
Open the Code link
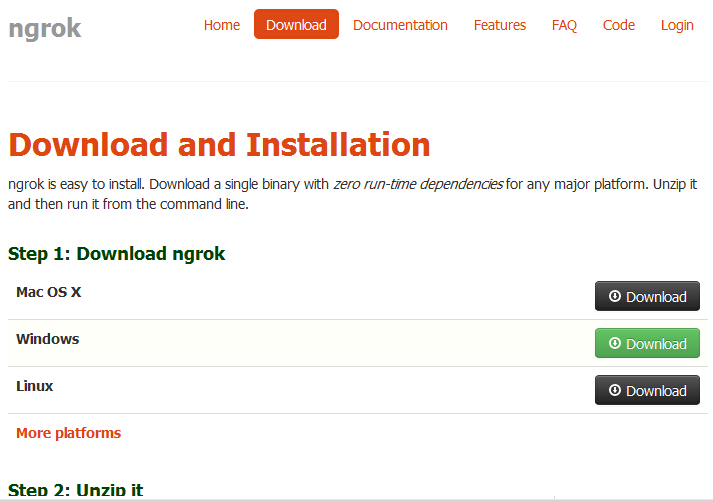[618, 25]
